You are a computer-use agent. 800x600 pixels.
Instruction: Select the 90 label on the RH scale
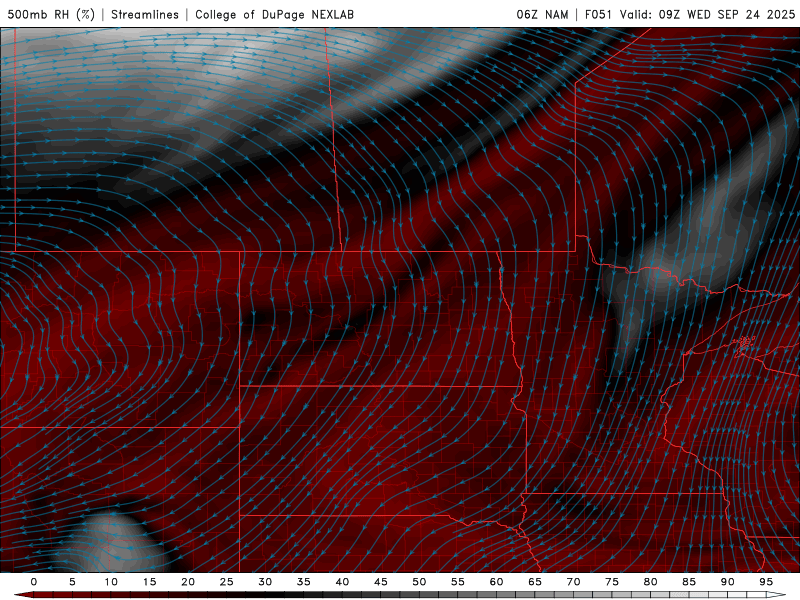(x=727, y=582)
